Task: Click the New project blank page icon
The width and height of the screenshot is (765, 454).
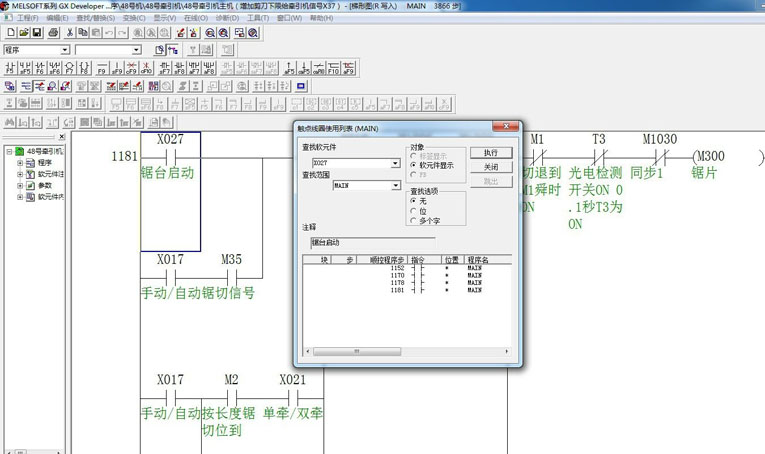Action: (11, 33)
